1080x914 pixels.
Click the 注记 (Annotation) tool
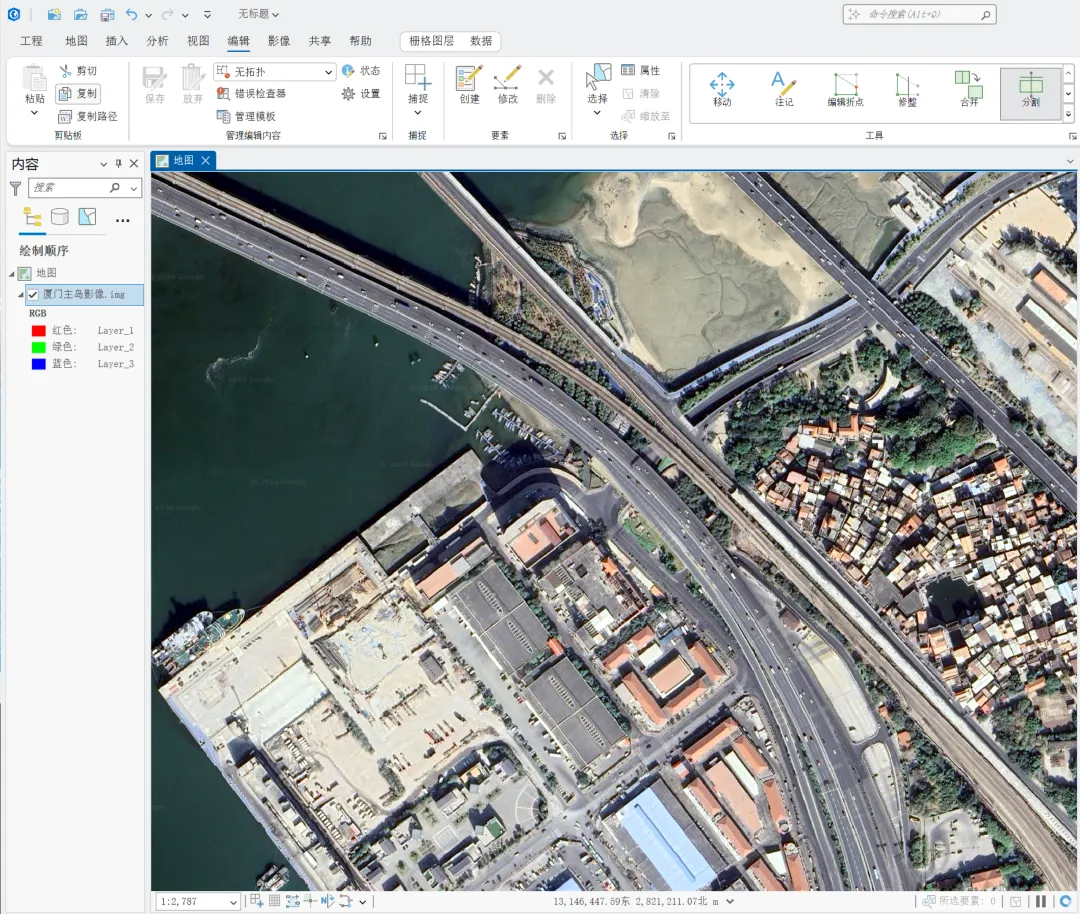784,88
